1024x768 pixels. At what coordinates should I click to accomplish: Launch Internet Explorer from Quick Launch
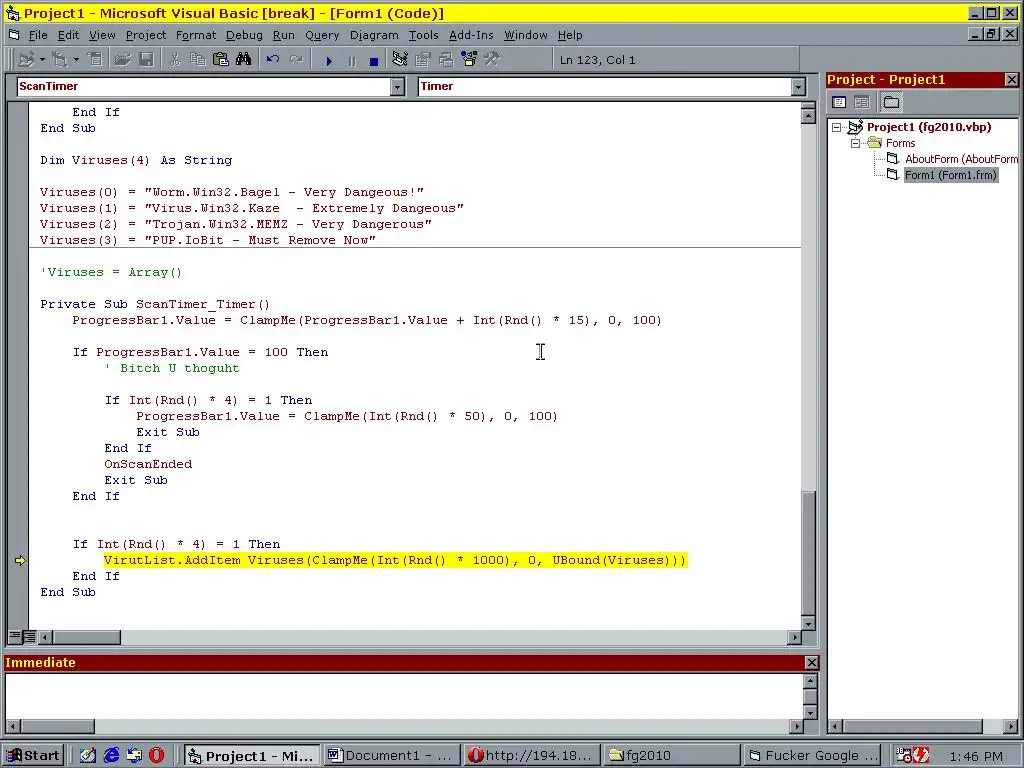click(x=111, y=755)
